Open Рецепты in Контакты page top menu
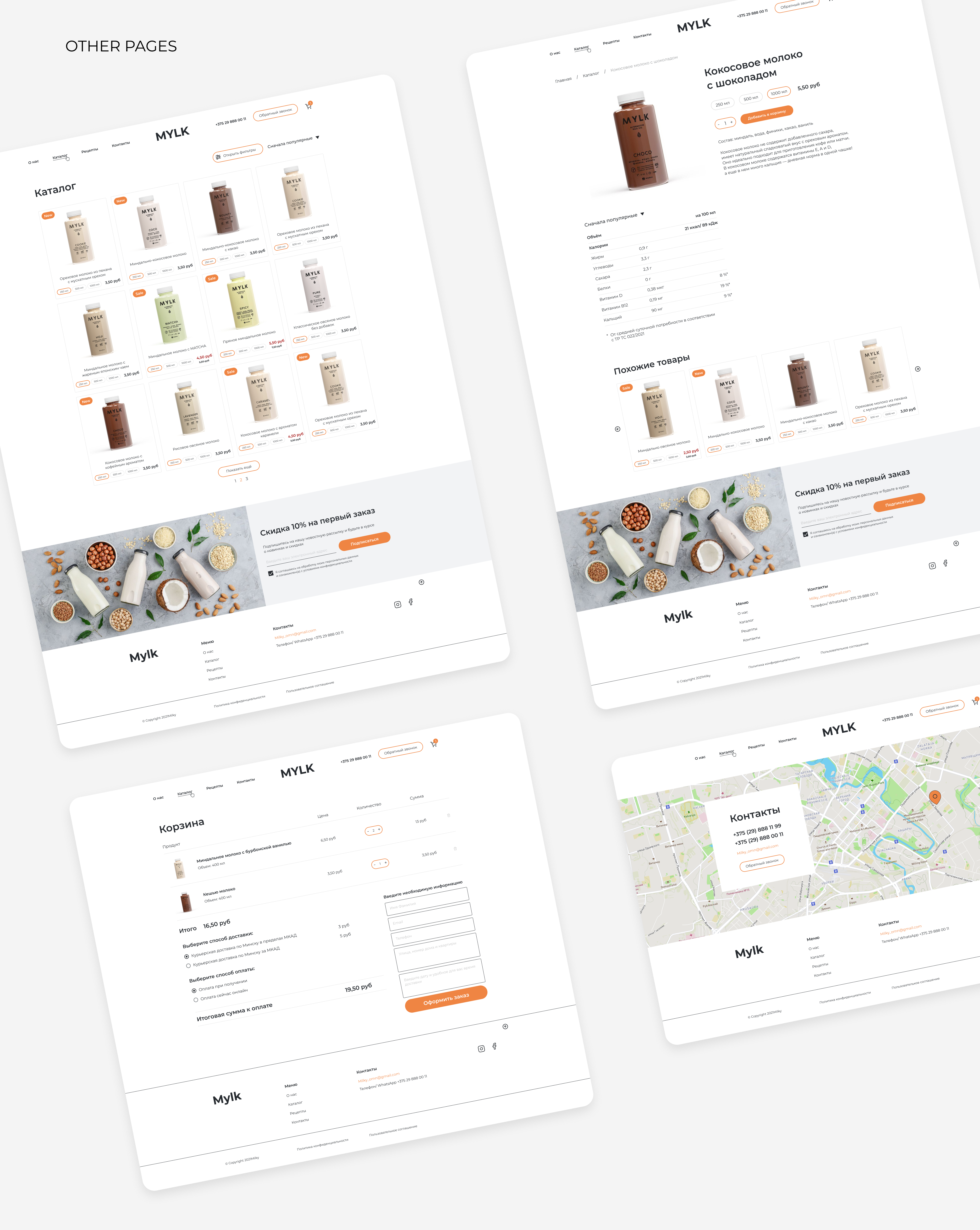 (x=756, y=746)
